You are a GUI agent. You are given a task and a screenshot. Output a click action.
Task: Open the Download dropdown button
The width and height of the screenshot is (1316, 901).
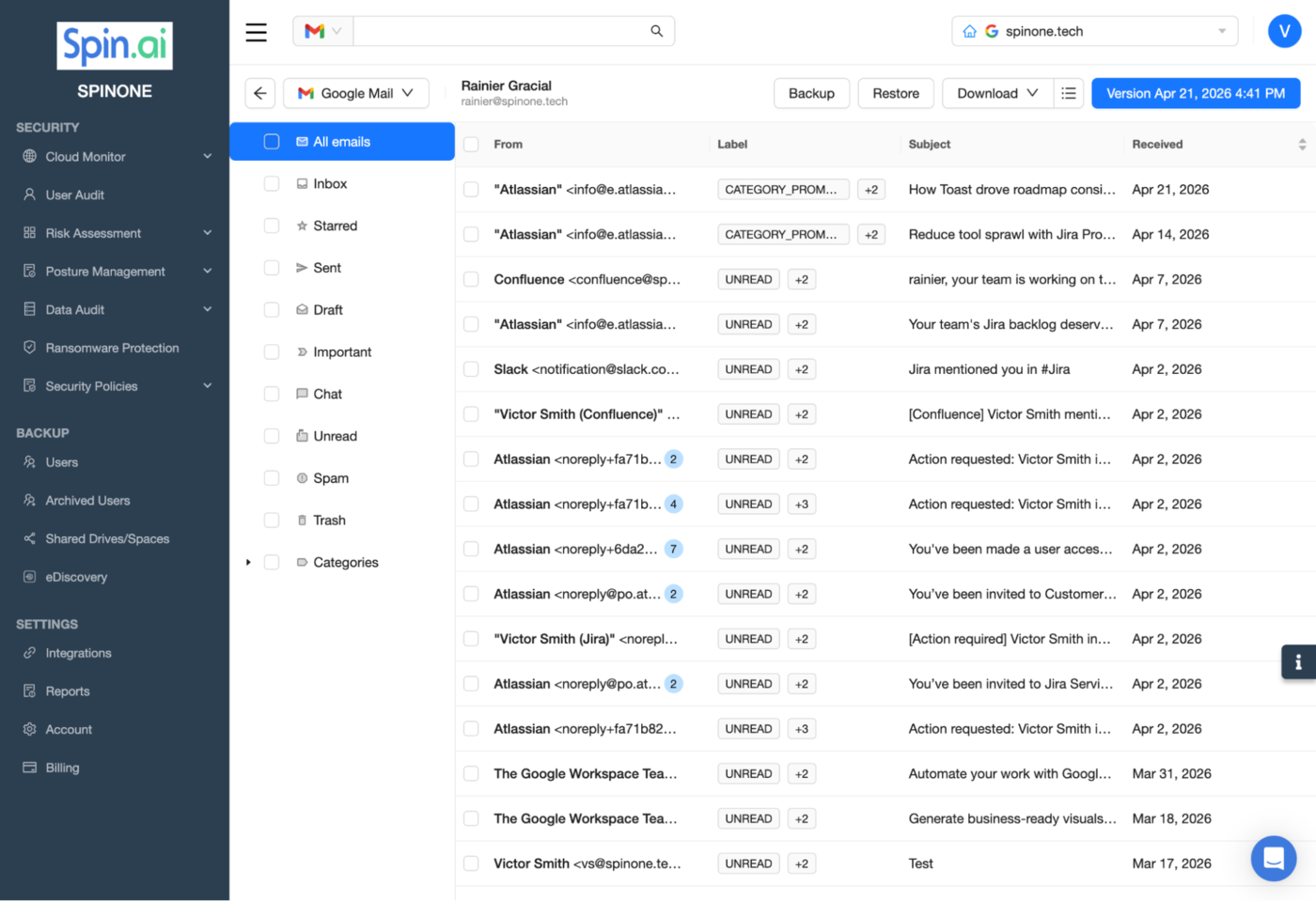[x=997, y=93]
